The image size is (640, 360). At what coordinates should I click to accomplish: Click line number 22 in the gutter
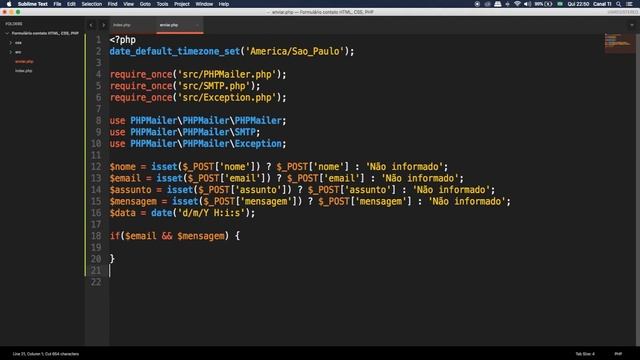pos(96,282)
